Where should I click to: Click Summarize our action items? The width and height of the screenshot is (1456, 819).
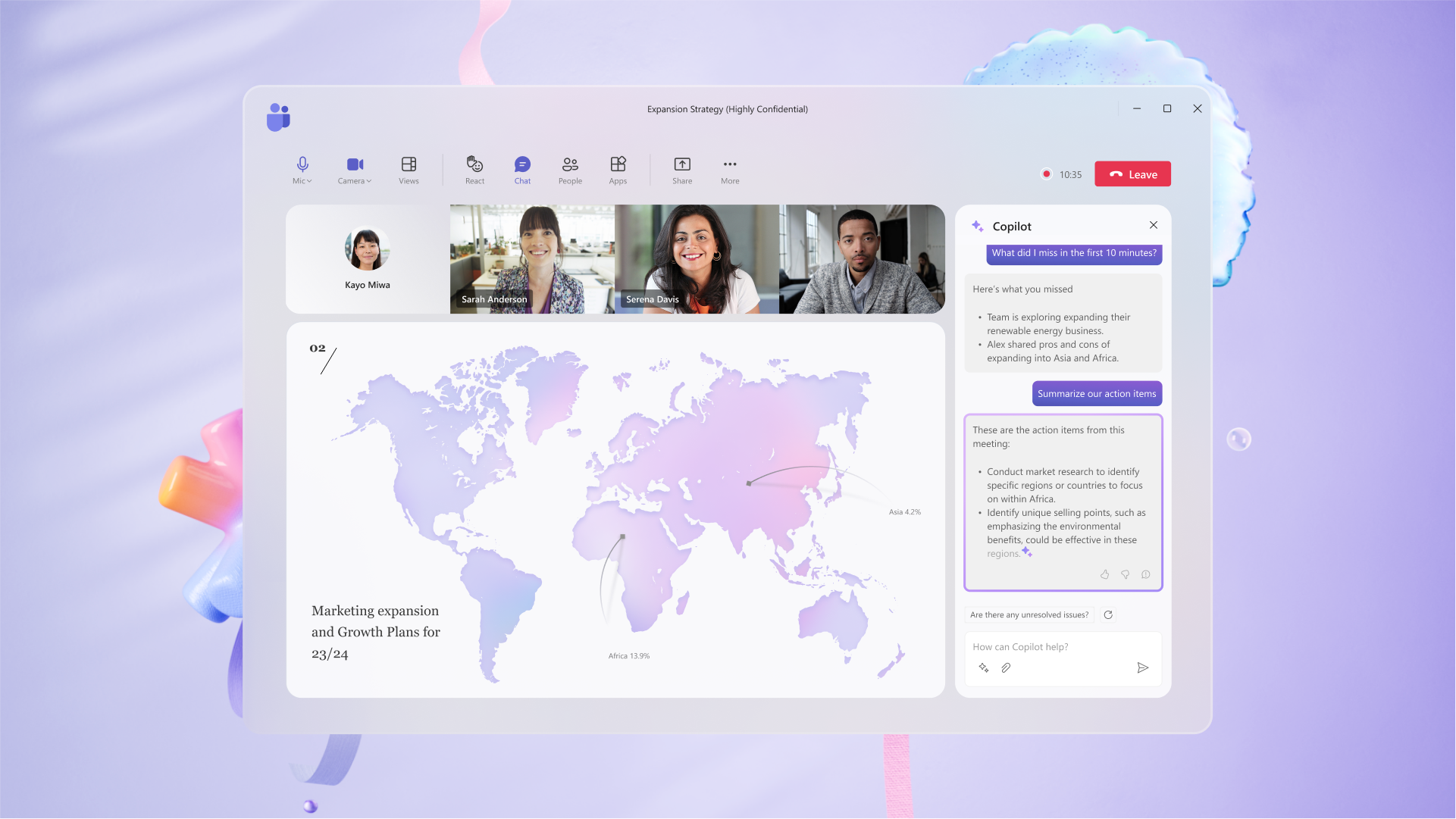[x=1097, y=393]
